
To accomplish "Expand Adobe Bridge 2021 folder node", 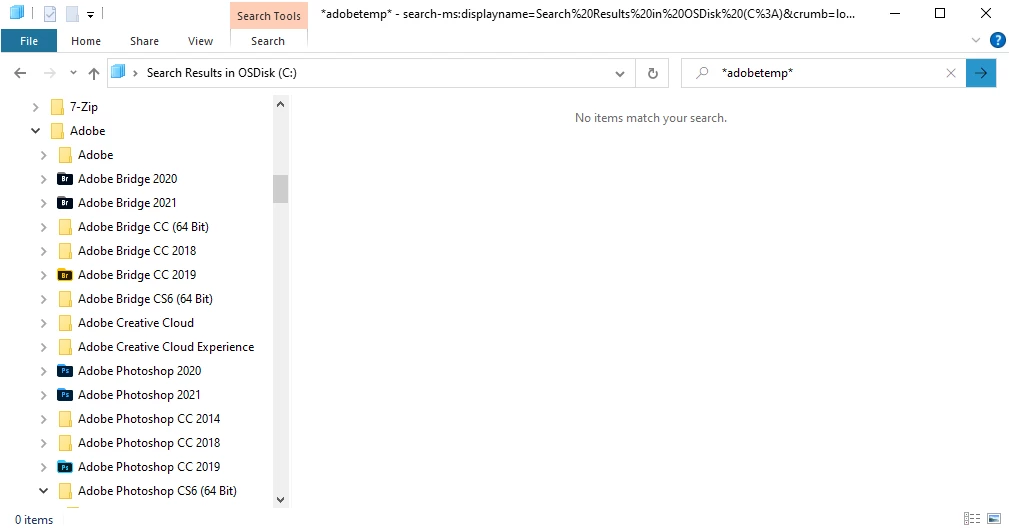I will click(x=43, y=203).
